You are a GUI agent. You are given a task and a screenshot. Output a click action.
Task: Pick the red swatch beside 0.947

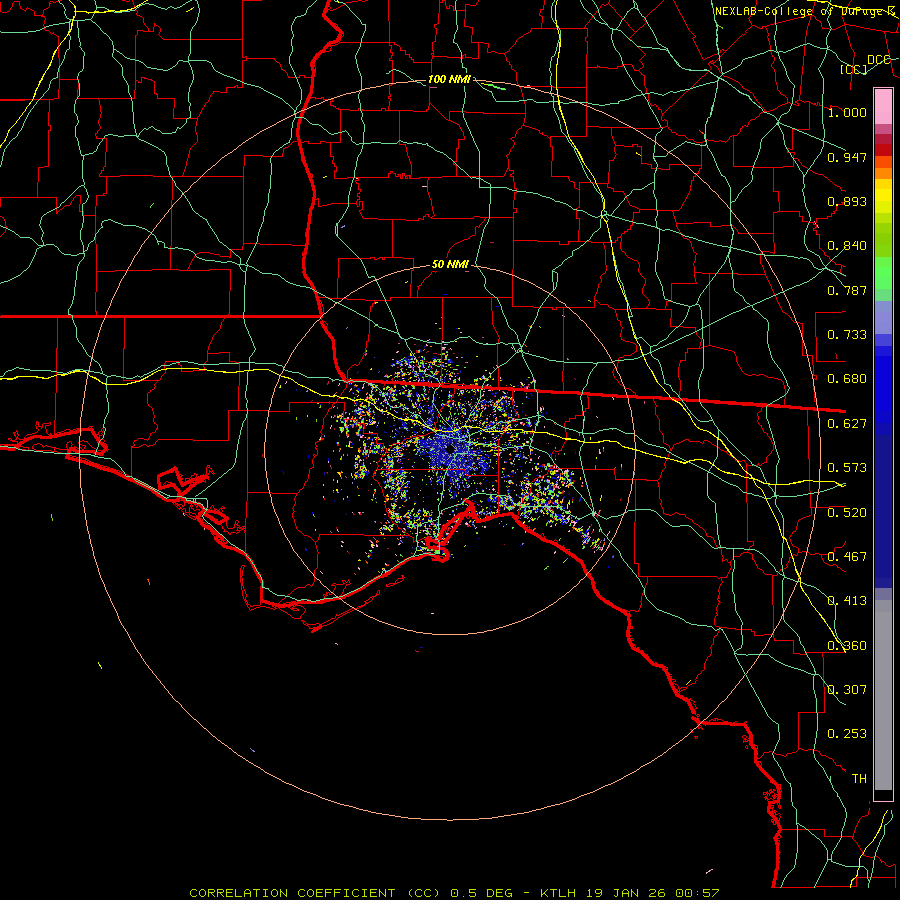pos(883,150)
